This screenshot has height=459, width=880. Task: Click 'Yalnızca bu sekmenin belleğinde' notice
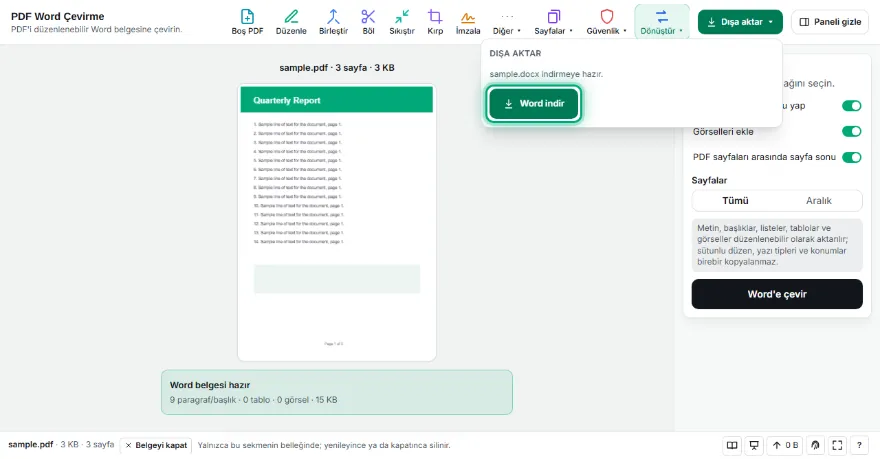tap(324, 445)
